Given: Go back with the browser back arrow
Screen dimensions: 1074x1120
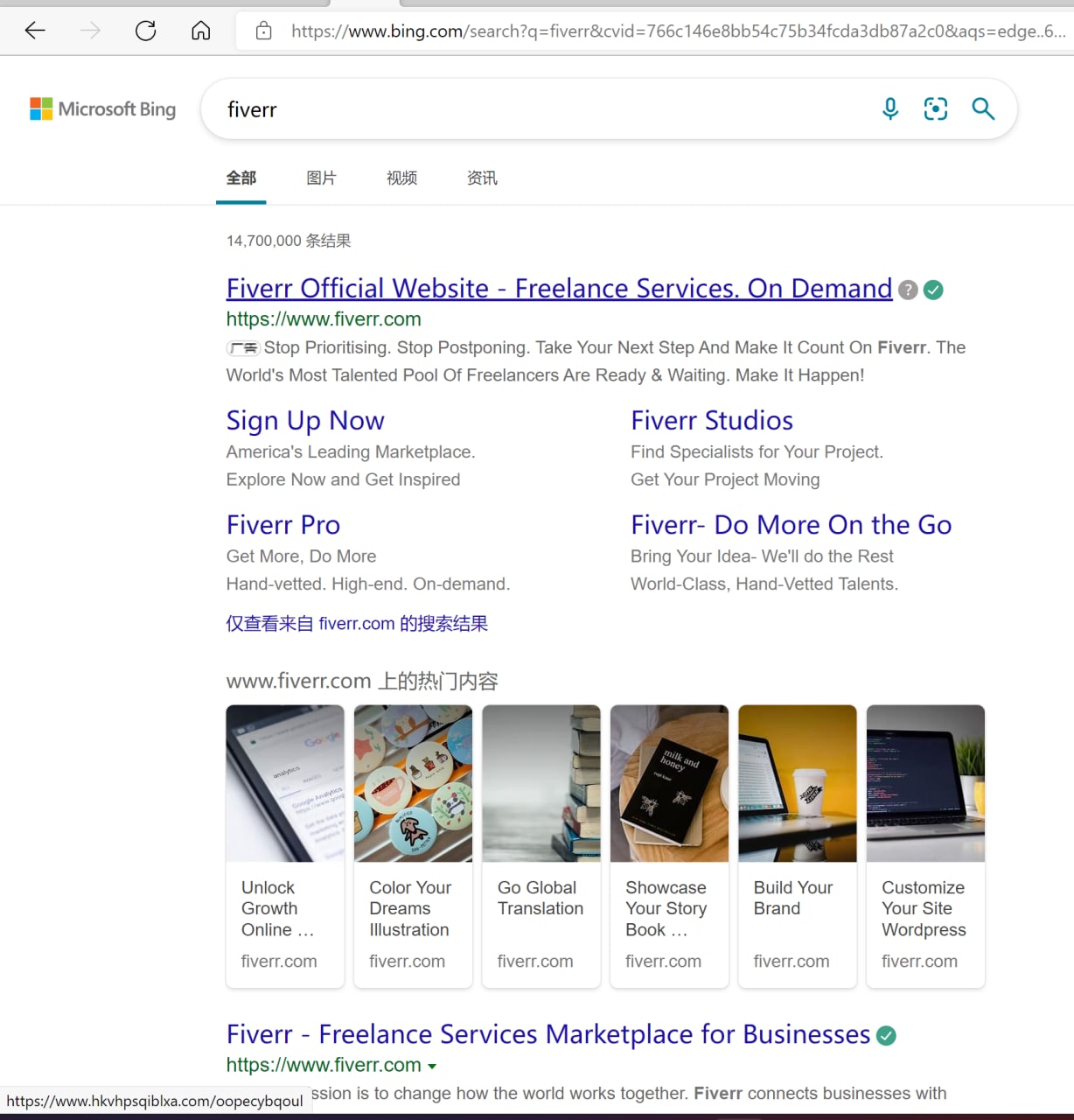Looking at the screenshot, I should point(35,31).
